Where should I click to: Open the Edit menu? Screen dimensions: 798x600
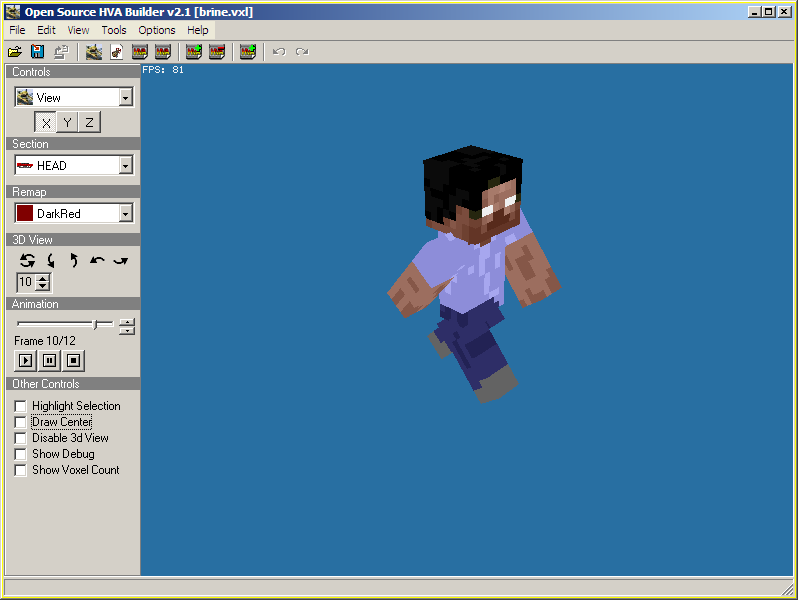(46, 30)
